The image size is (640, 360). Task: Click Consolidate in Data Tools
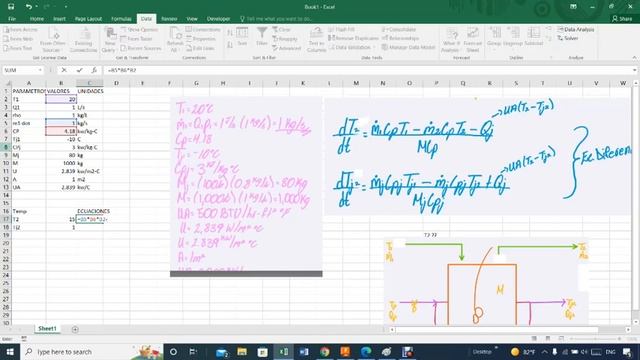pyautogui.click(x=399, y=29)
